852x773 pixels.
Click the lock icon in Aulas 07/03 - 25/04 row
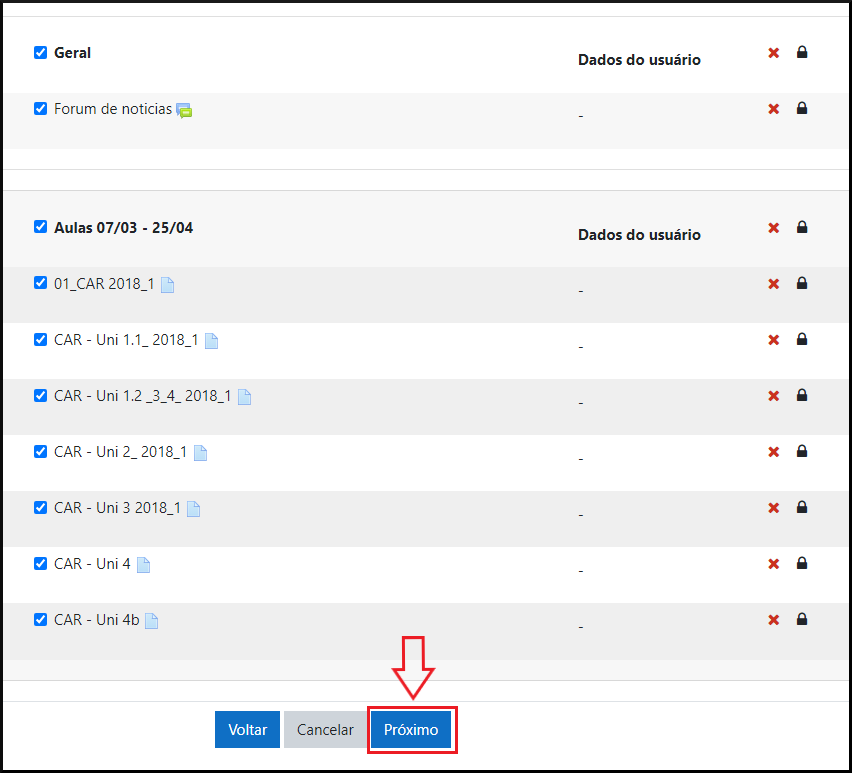tap(801, 228)
